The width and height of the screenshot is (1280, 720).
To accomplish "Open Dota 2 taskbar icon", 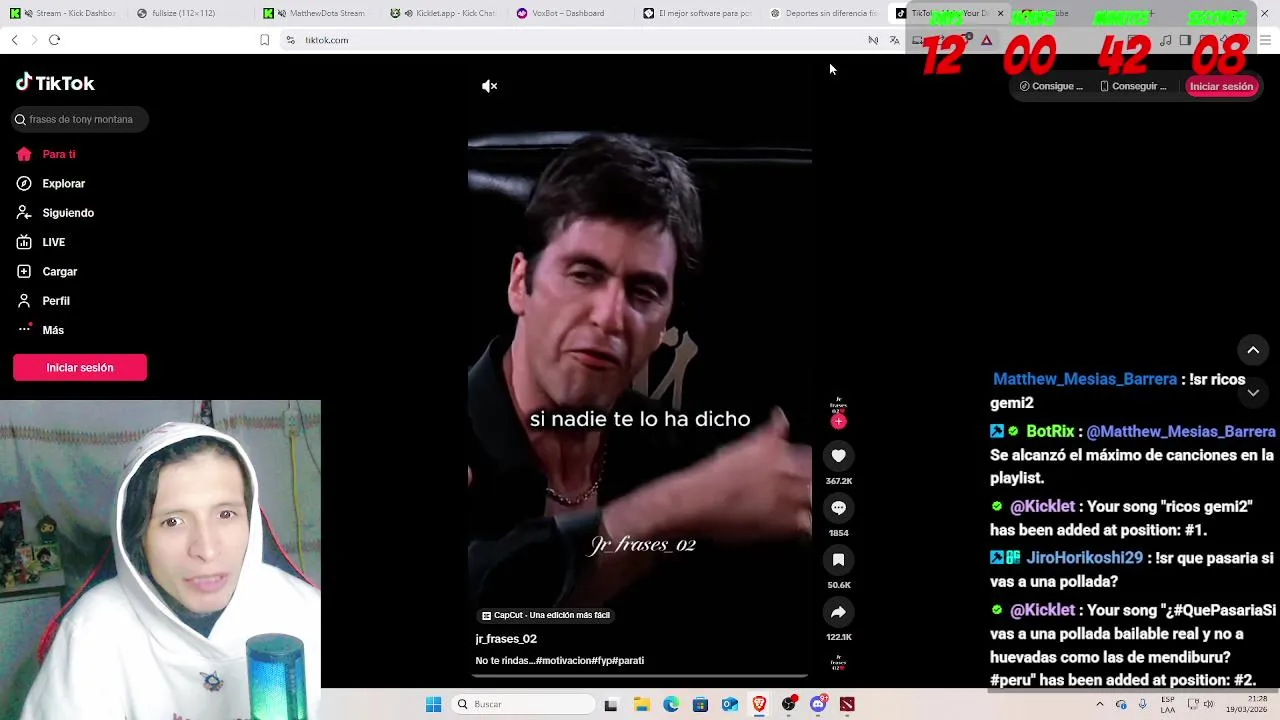I will pos(848,704).
